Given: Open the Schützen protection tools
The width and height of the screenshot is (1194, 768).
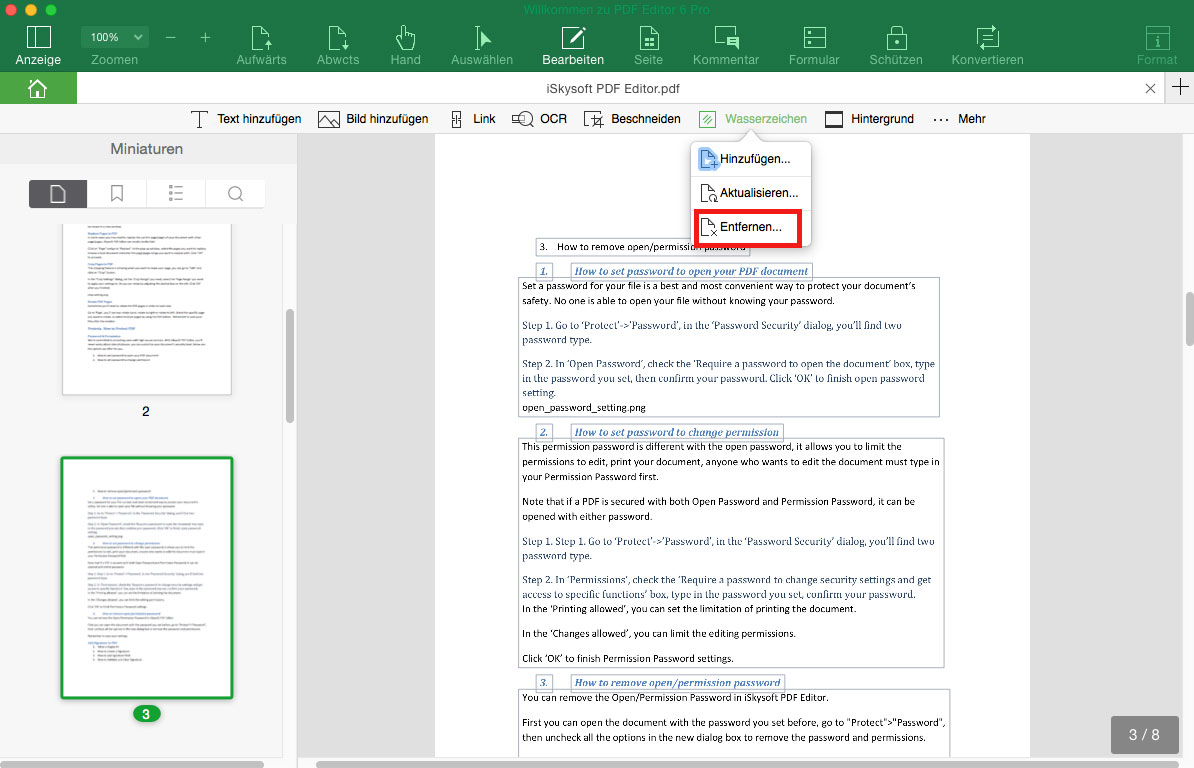Looking at the screenshot, I should coord(896,46).
